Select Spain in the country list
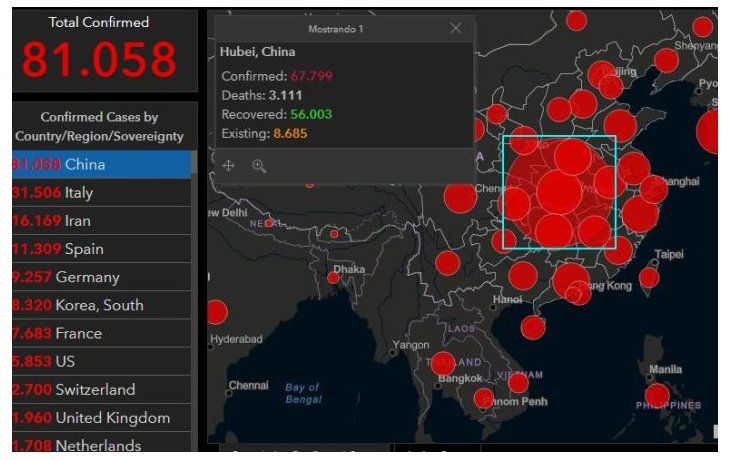 click(x=101, y=249)
